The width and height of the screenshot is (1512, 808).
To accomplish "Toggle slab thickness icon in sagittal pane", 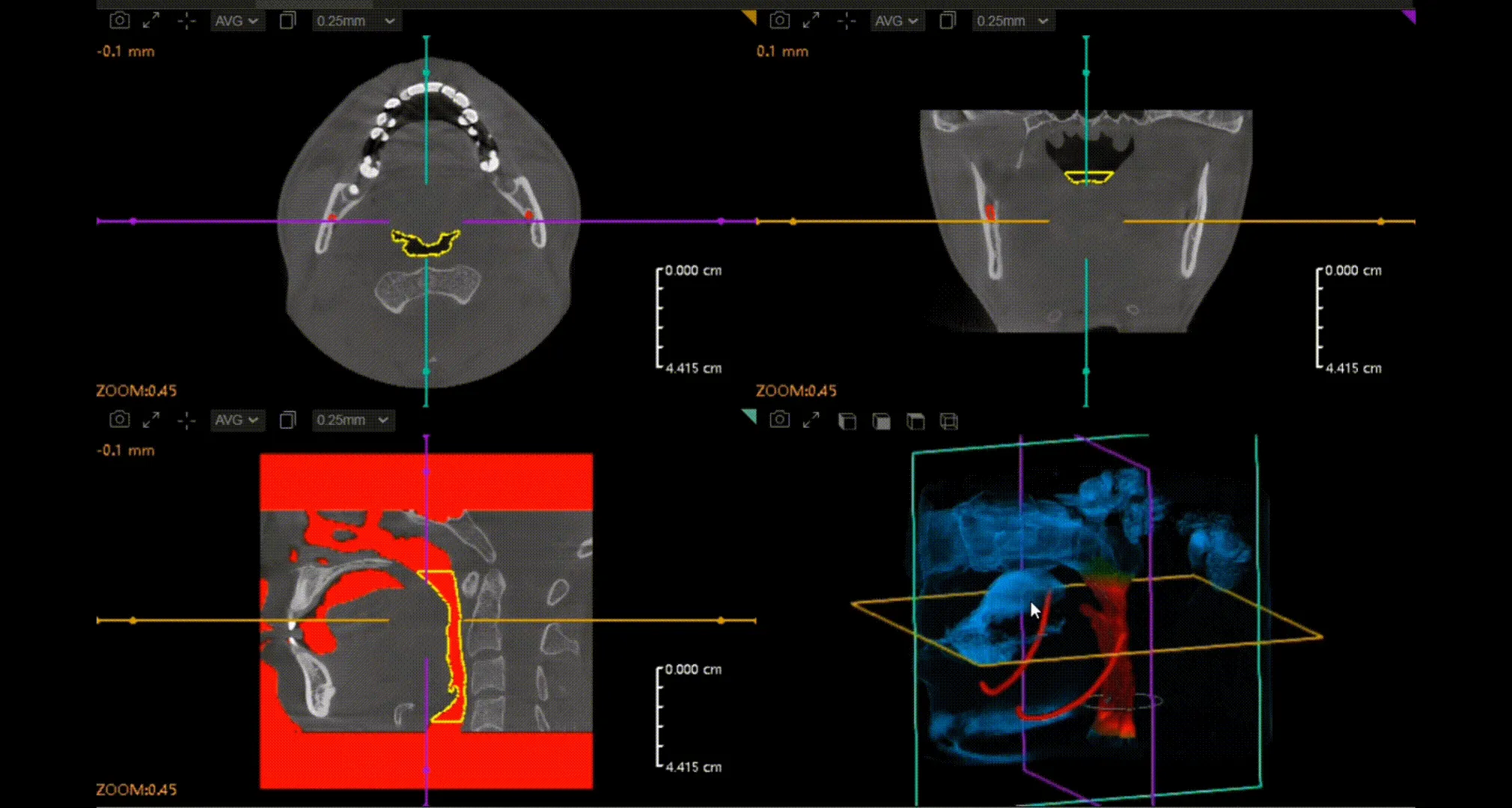I will pos(287,420).
